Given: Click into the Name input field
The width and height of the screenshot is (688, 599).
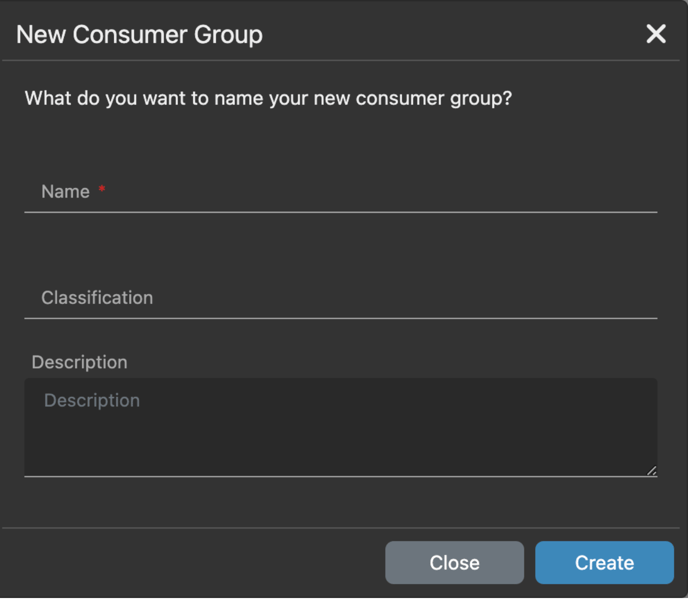Looking at the screenshot, I should (x=341, y=192).
